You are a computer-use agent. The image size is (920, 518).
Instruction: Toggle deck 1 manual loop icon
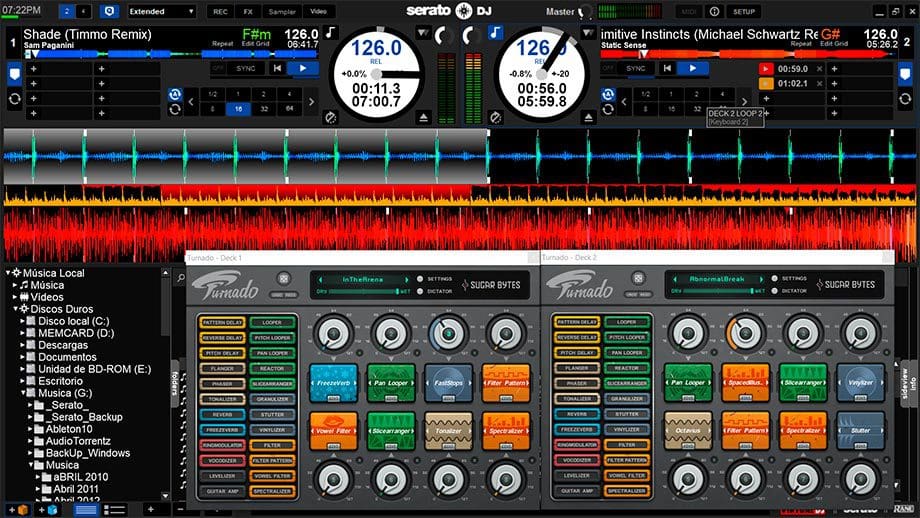coord(175,109)
